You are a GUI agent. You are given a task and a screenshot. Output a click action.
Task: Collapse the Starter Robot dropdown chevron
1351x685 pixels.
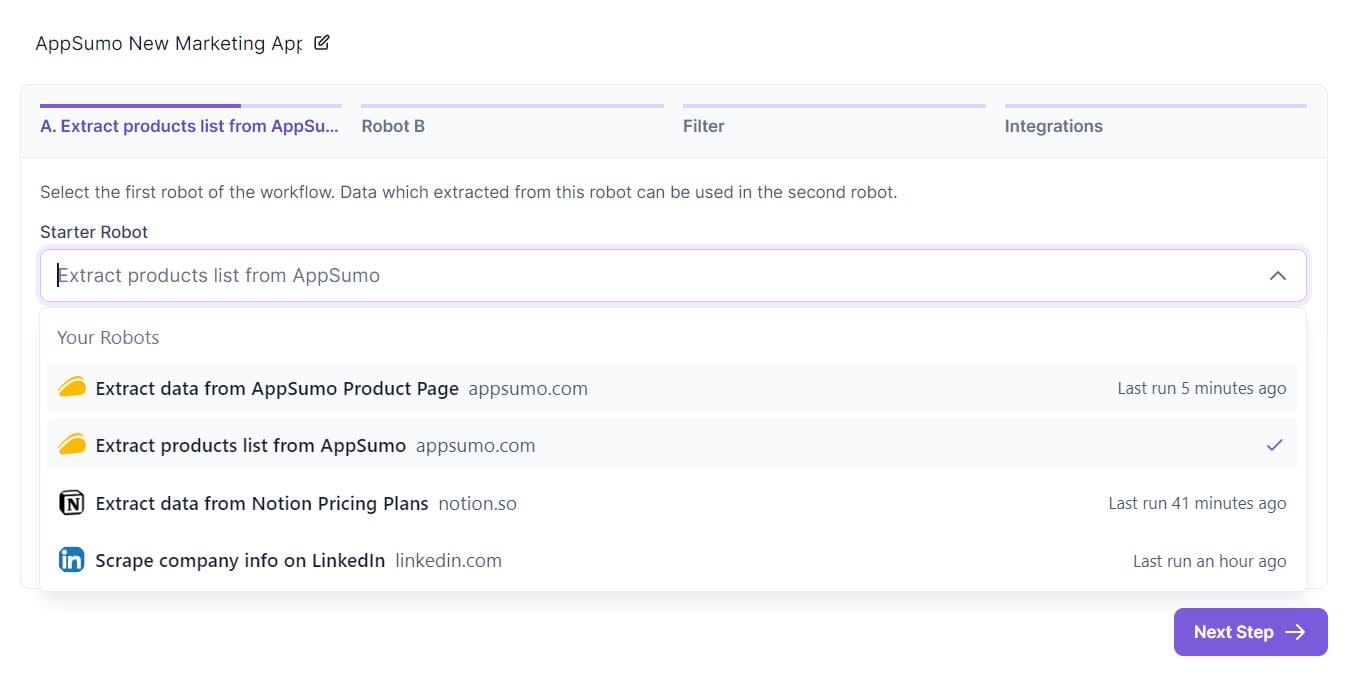click(1277, 275)
